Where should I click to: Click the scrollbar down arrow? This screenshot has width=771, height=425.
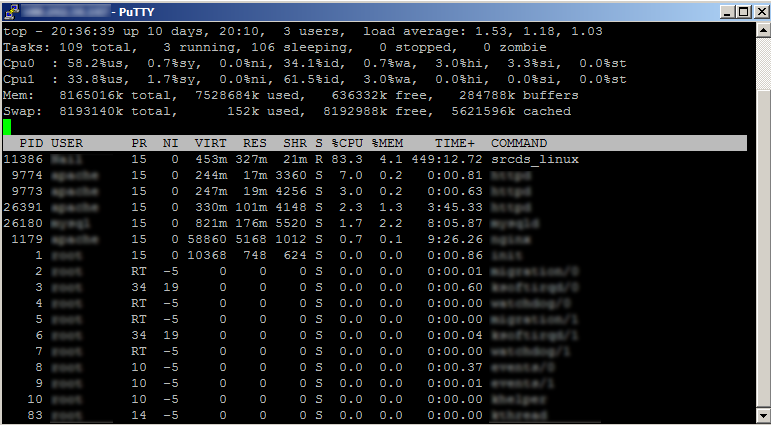(763, 415)
